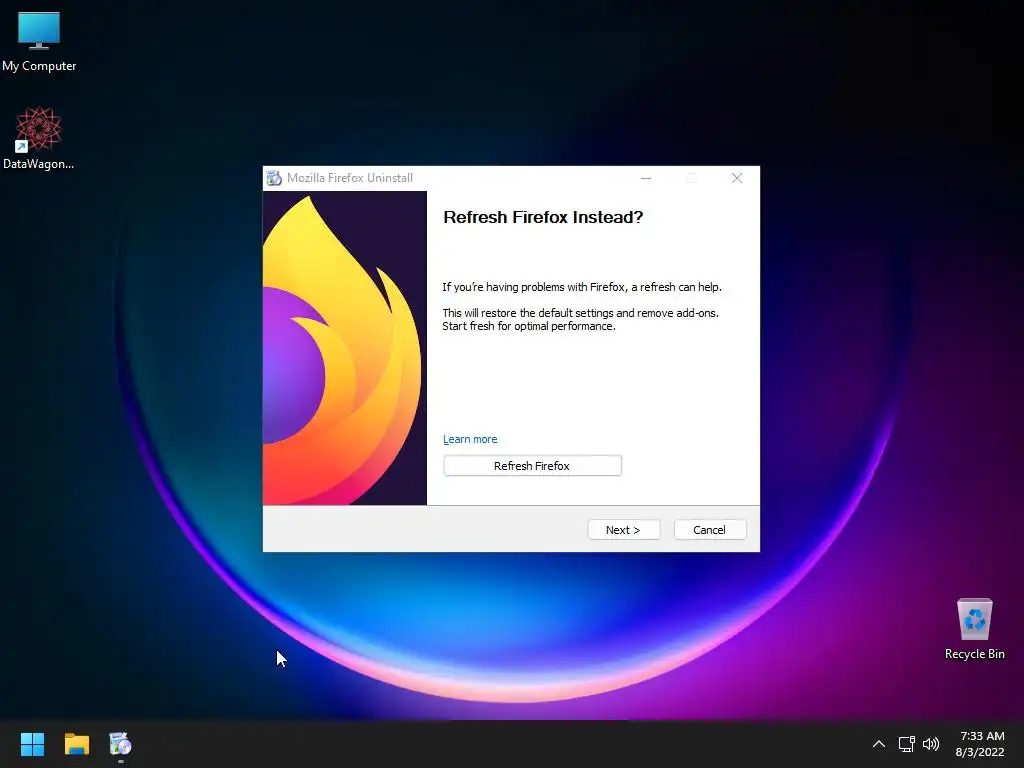Viewport: 1024px width, 768px height.
Task: Cancel the Firefox uninstall wizard
Action: pos(710,530)
